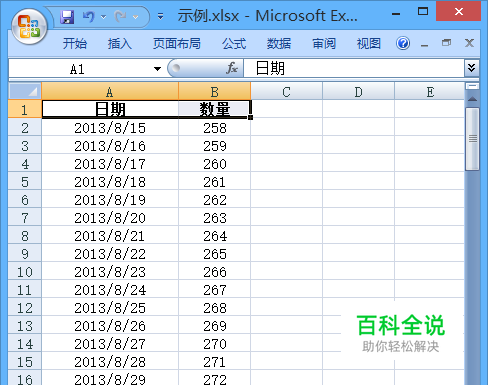This screenshot has width=488, height=385.
Task: Open the 开始 ribbon tab
Action: pyautogui.click(x=75, y=43)
